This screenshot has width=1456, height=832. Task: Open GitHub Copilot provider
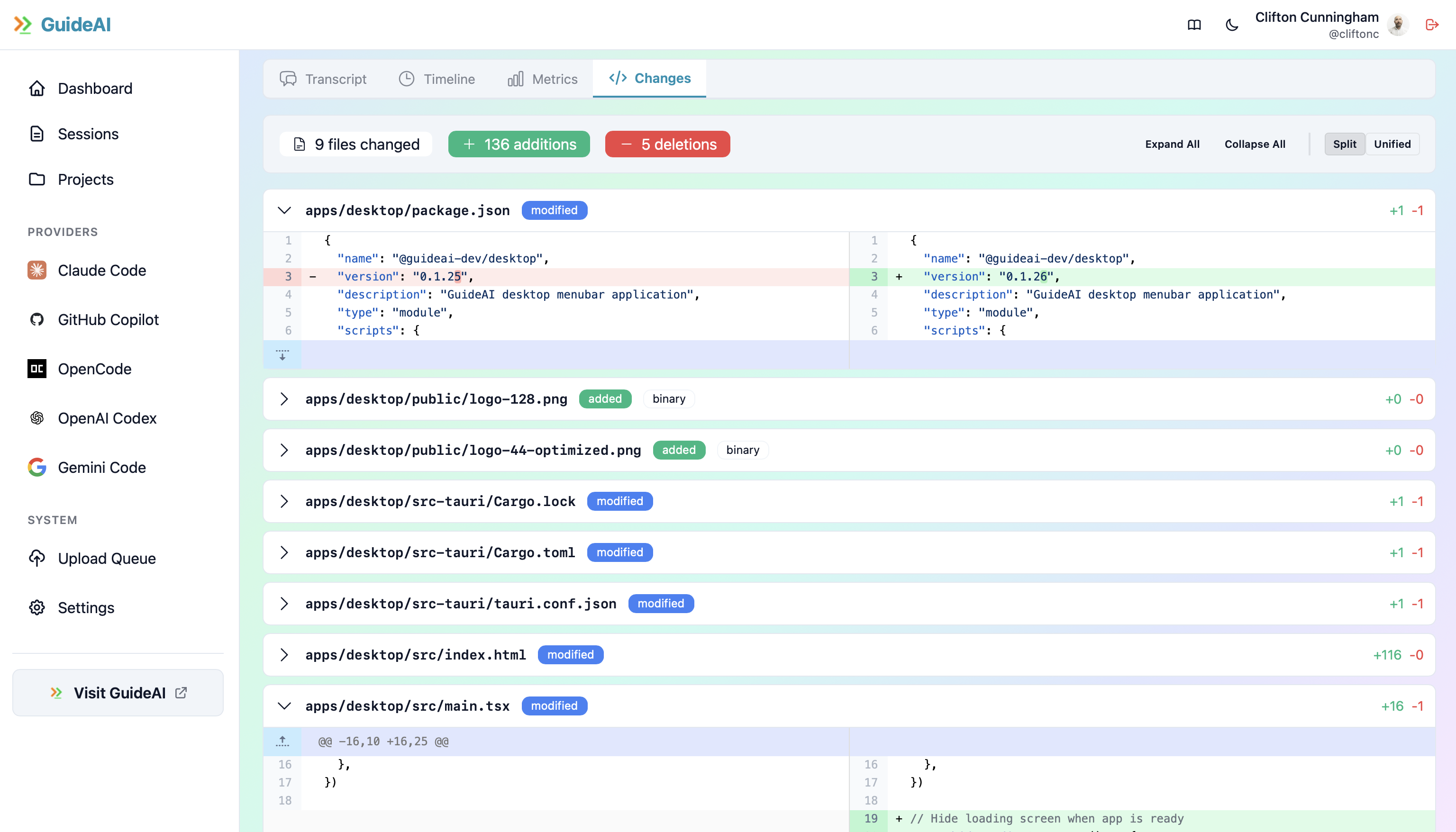[x=108, y=319]
